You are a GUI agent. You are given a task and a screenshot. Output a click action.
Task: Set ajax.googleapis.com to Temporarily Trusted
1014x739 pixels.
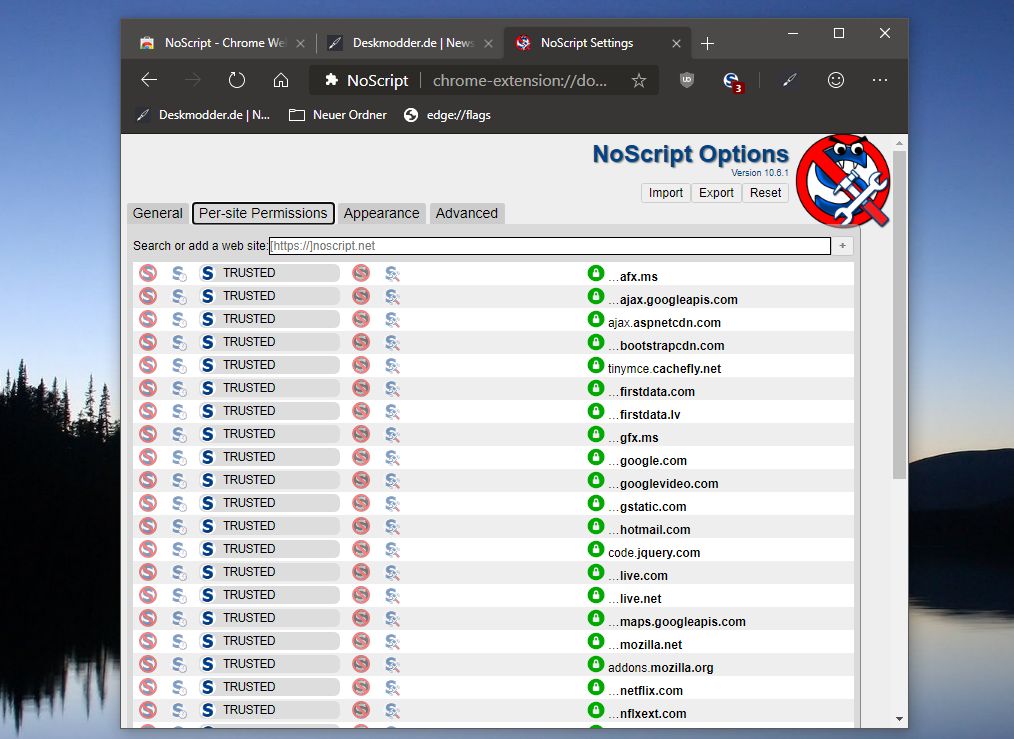click(x=179, y=296)
